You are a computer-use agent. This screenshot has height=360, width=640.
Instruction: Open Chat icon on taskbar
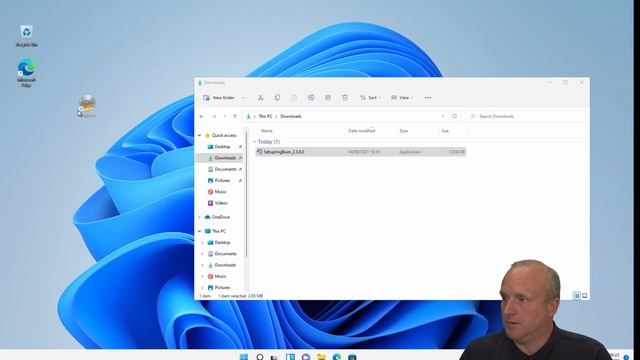click(306, 357)
